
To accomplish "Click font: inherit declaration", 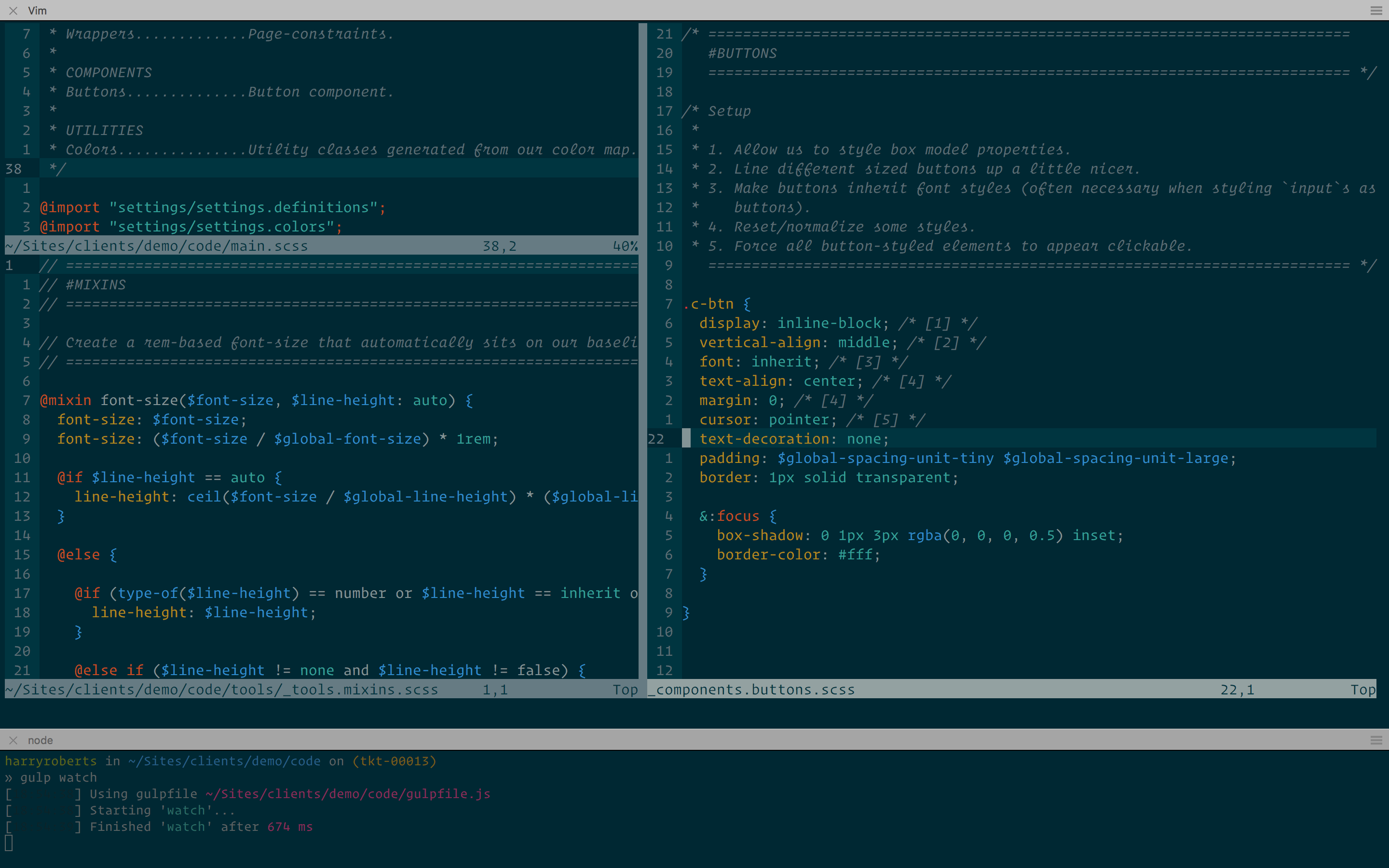I will tap(759, 362).
